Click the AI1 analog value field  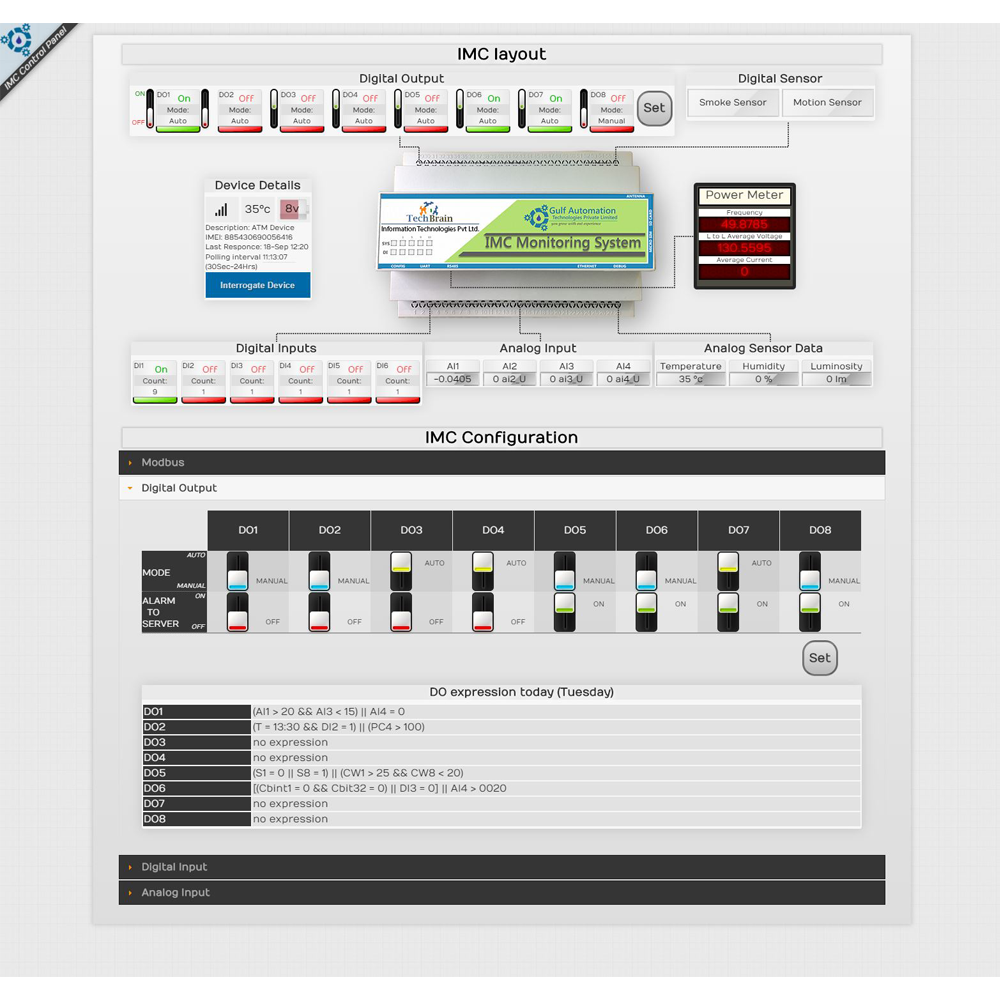[453, 380]
